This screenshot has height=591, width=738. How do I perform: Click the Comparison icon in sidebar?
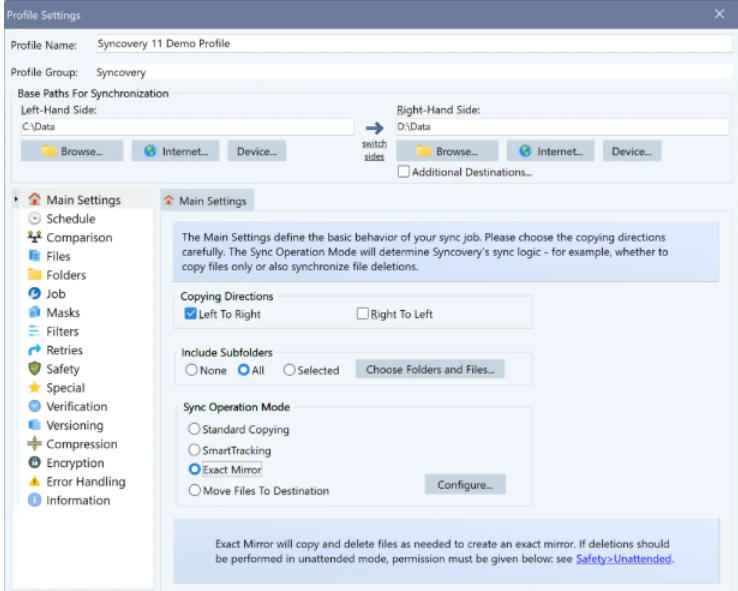[34, 237]
